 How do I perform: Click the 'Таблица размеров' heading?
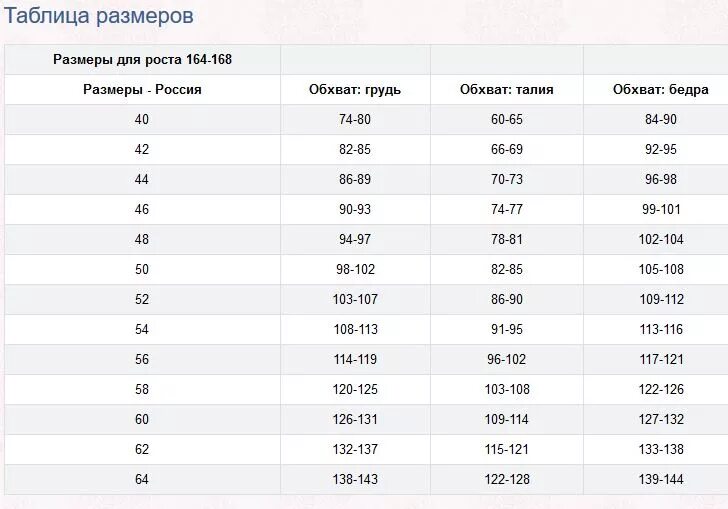(x=98, y=16)
